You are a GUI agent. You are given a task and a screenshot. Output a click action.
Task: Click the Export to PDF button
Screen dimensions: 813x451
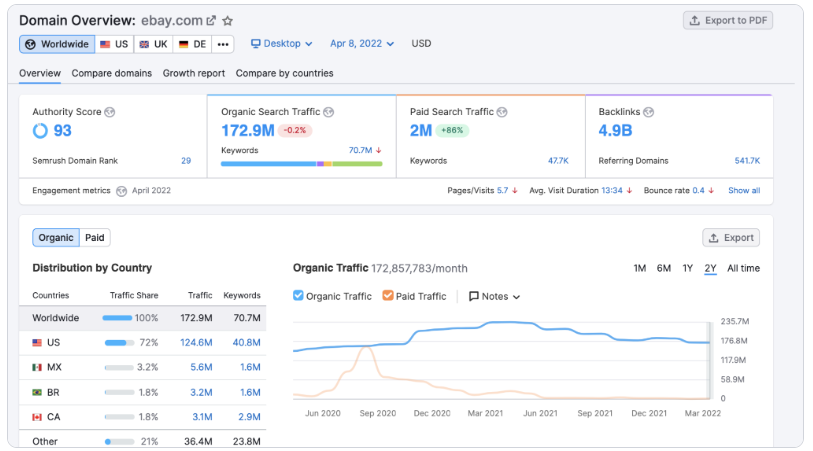(728, 20)
